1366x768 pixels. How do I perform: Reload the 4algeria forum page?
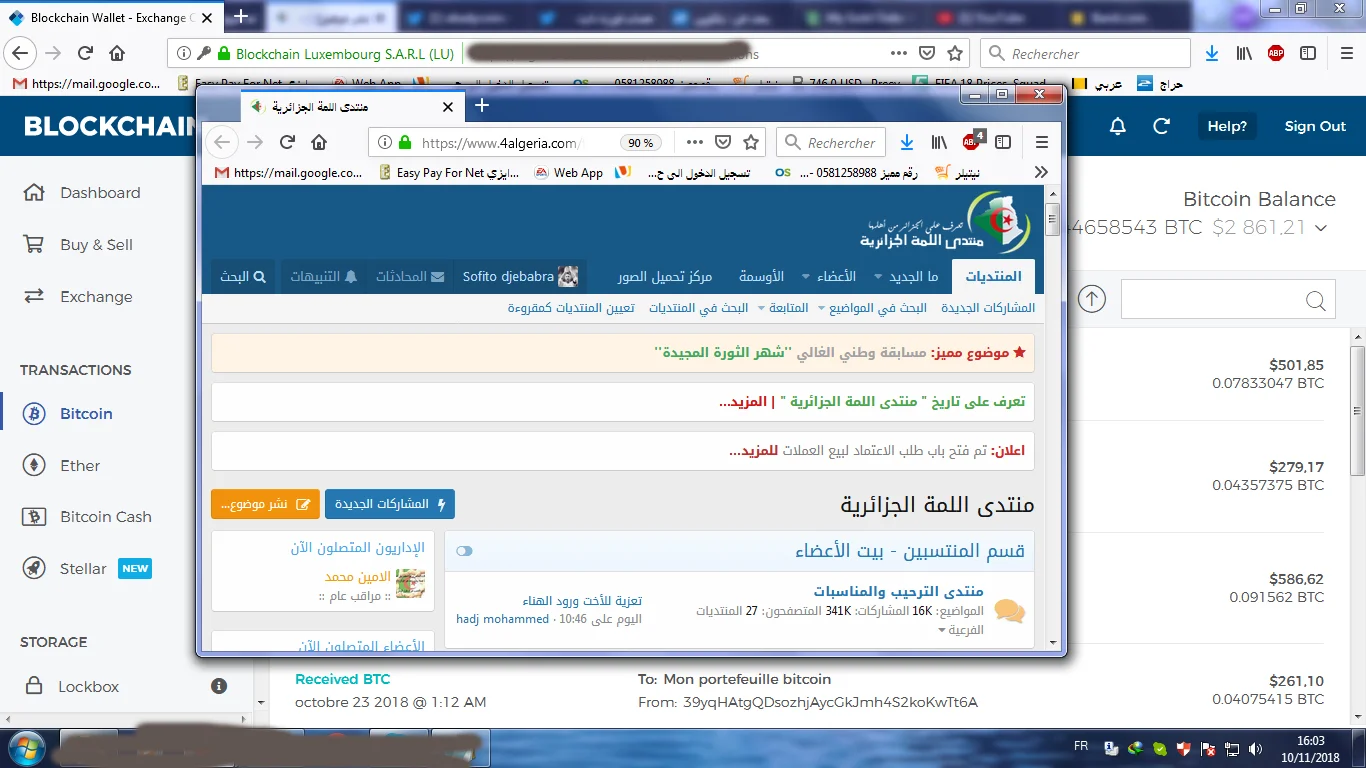[x=287, y=142]
